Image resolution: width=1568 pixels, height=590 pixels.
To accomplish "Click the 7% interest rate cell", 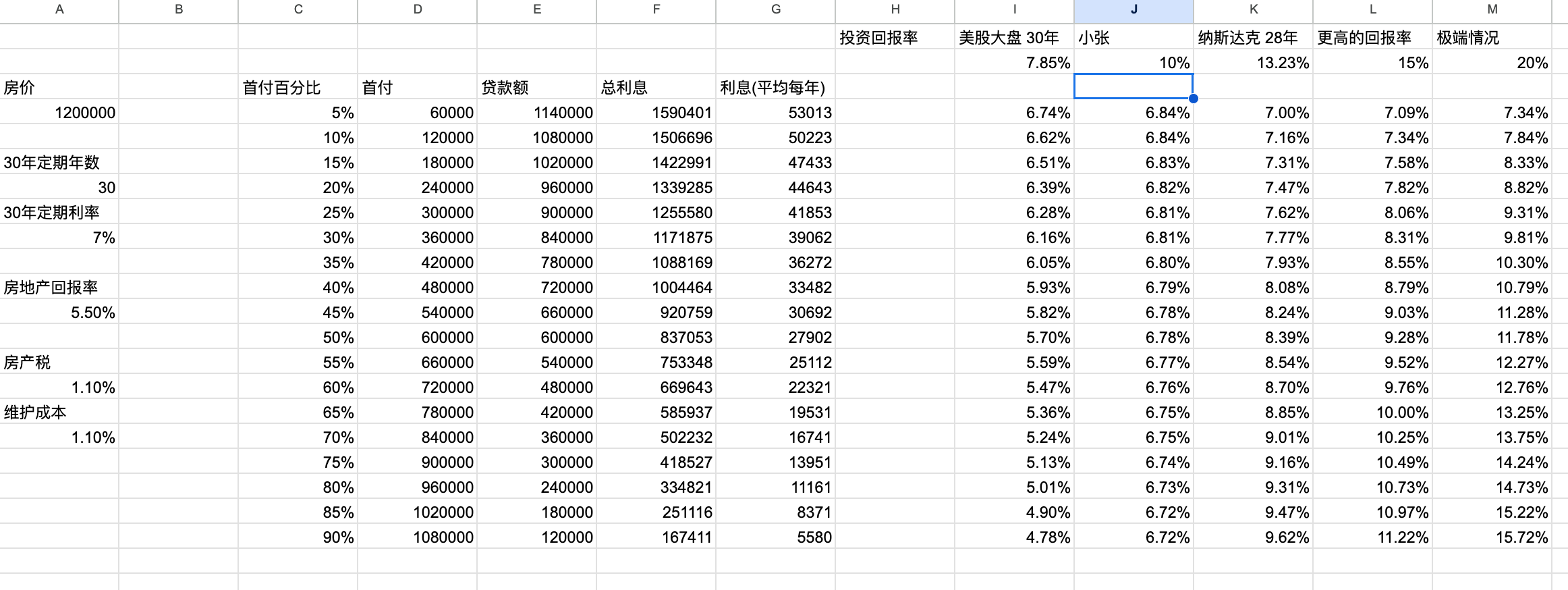I will click(x=59, y=237).
